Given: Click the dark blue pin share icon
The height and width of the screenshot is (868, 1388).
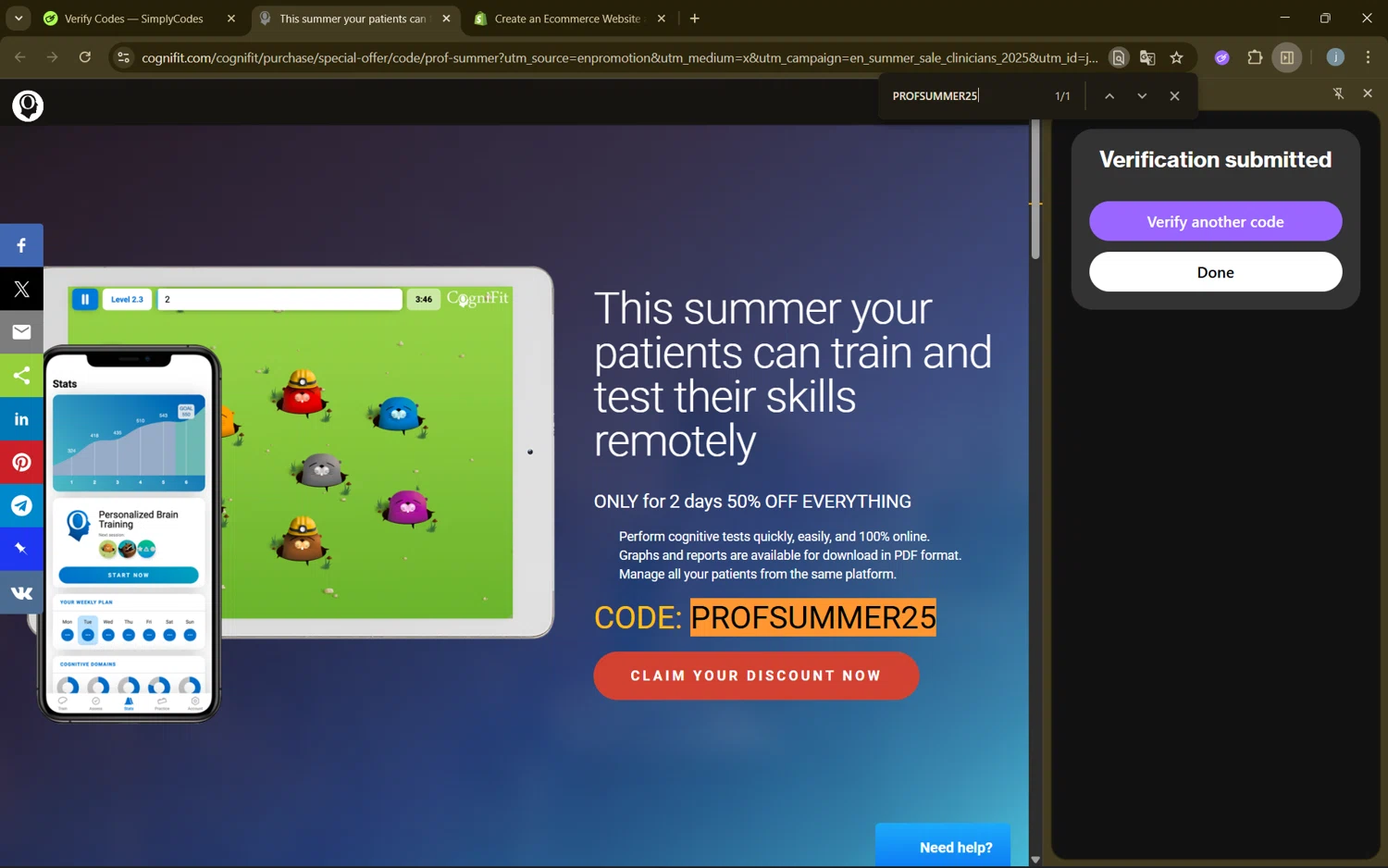Looking at the screenshot, I should pyautogui.click(x=21, y=549).
